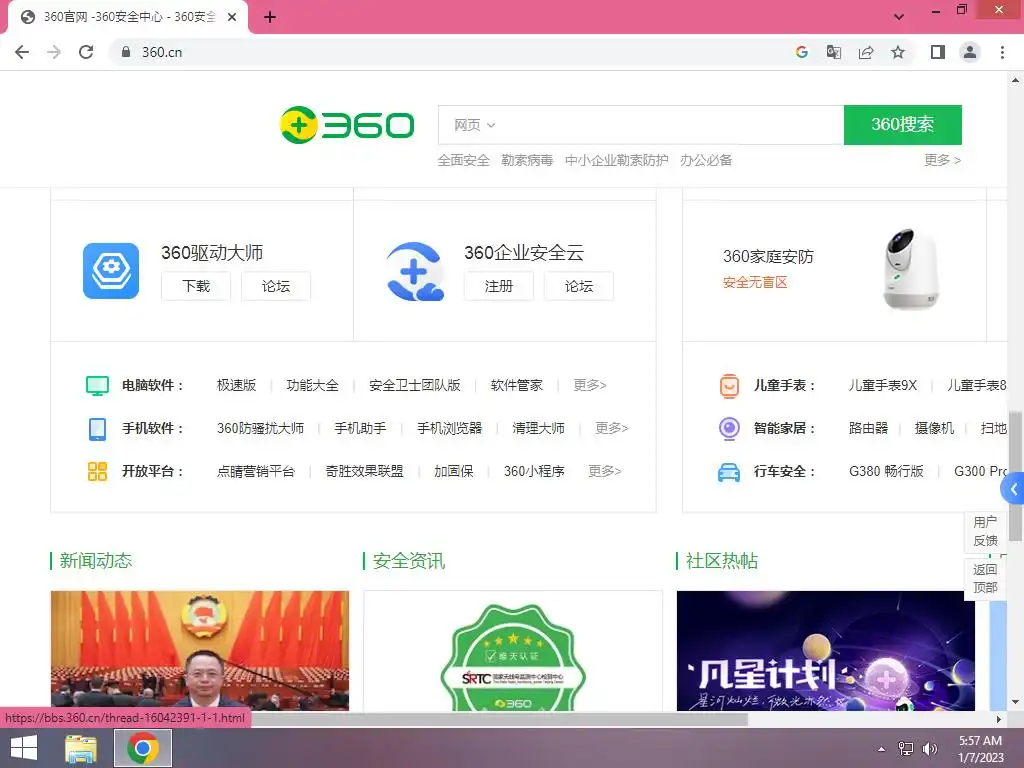
Task: Open the 儿童手表9X link
Action: (883, 385)
